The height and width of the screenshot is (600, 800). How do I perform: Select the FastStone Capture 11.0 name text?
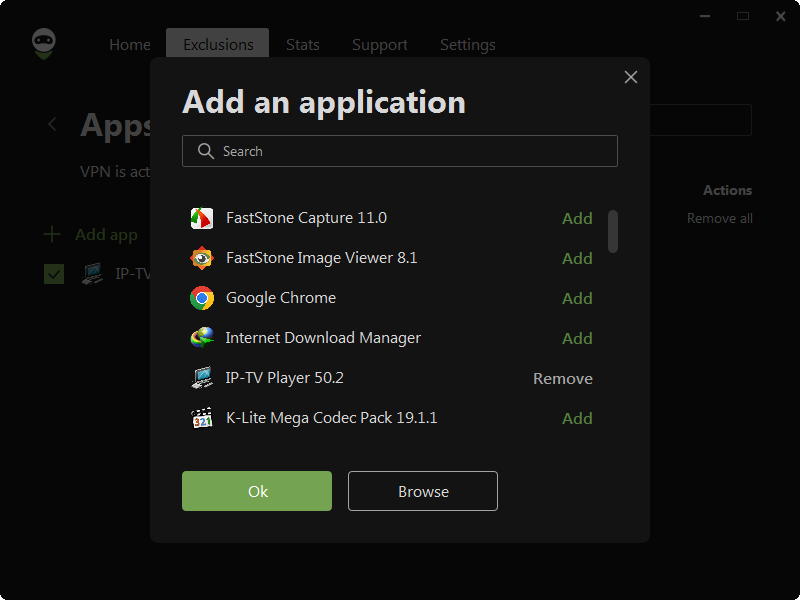306,218
